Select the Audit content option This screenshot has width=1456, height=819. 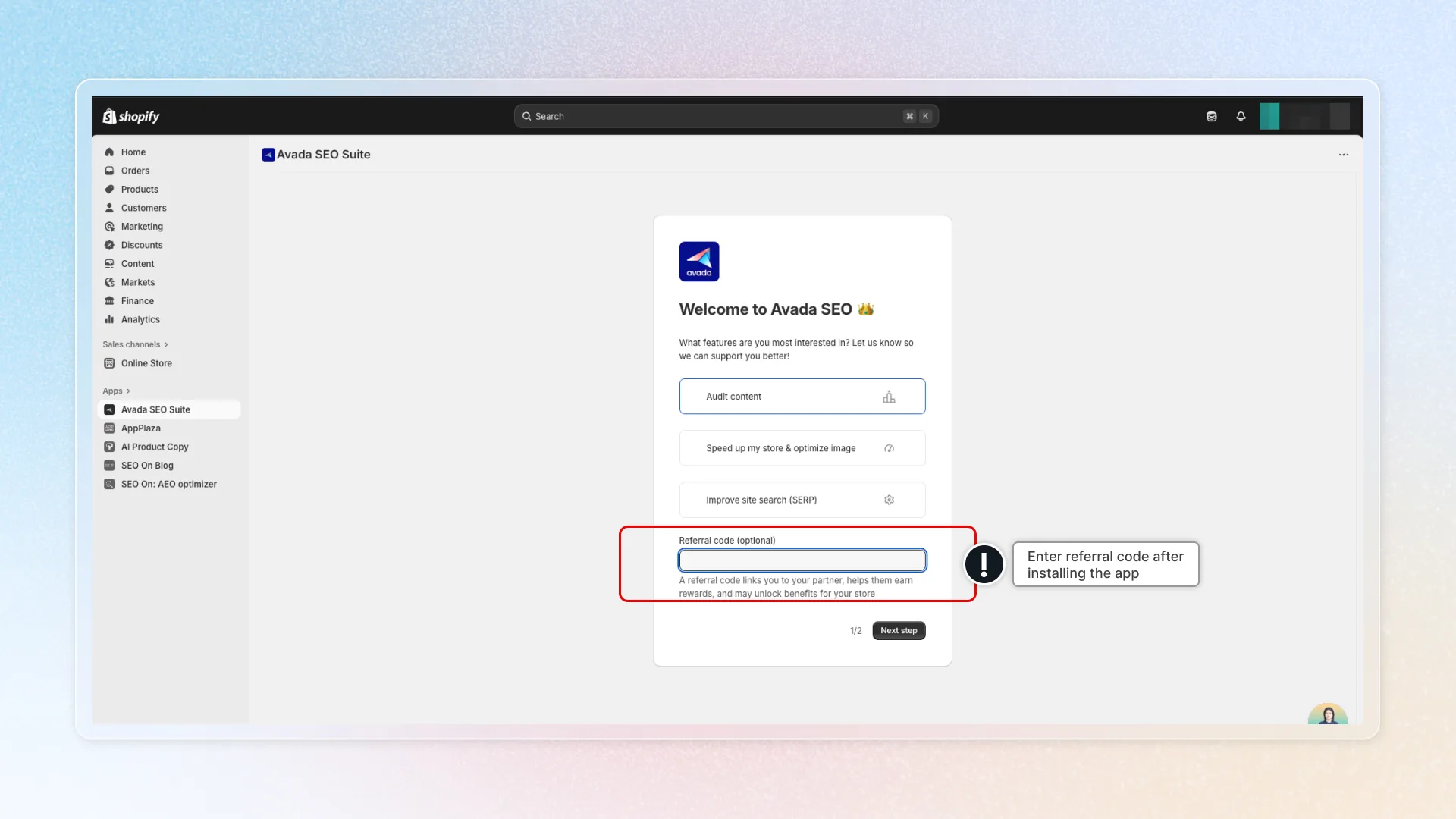click(x=802, y=397)
